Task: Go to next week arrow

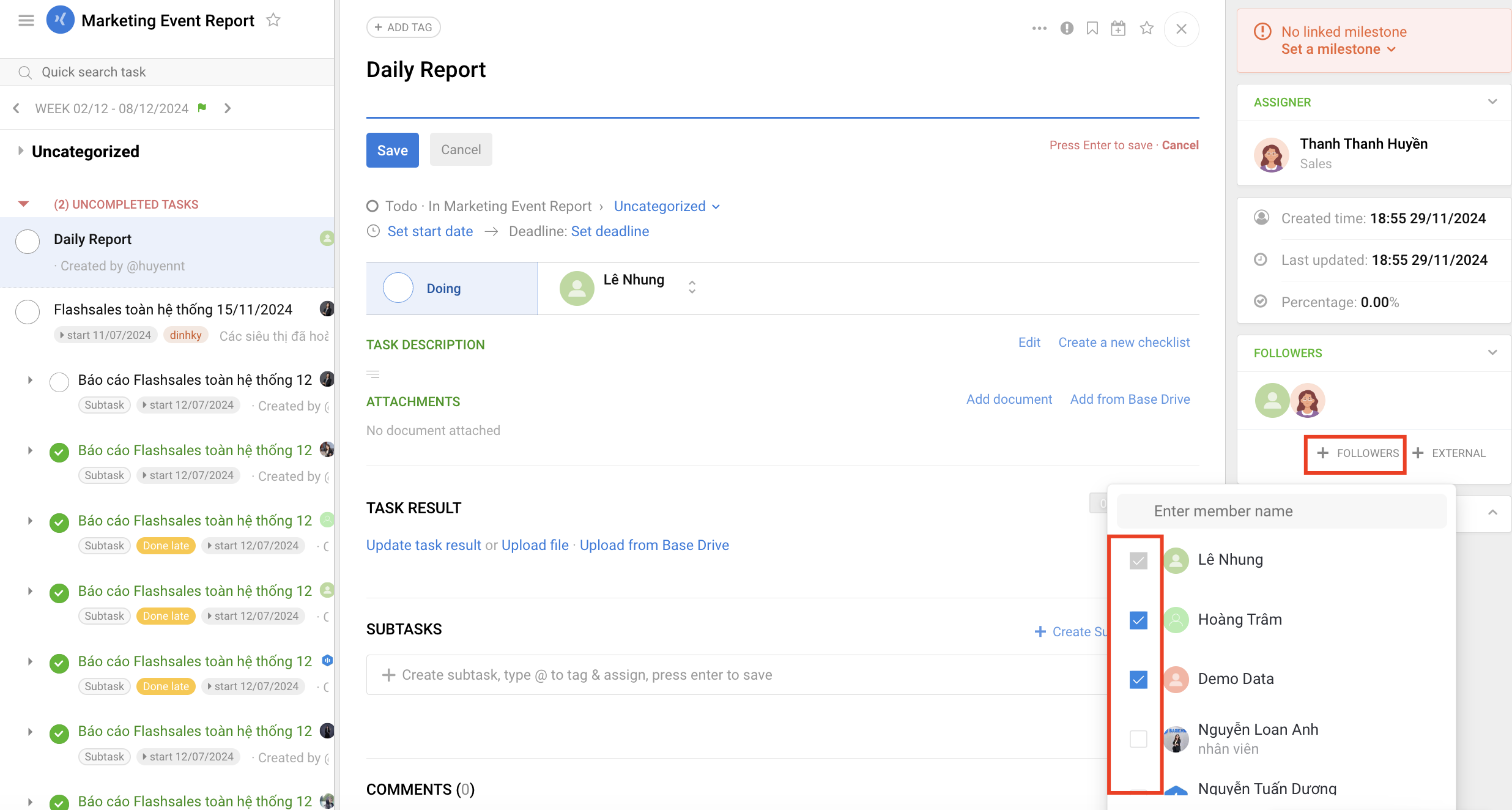Action: 228,108
